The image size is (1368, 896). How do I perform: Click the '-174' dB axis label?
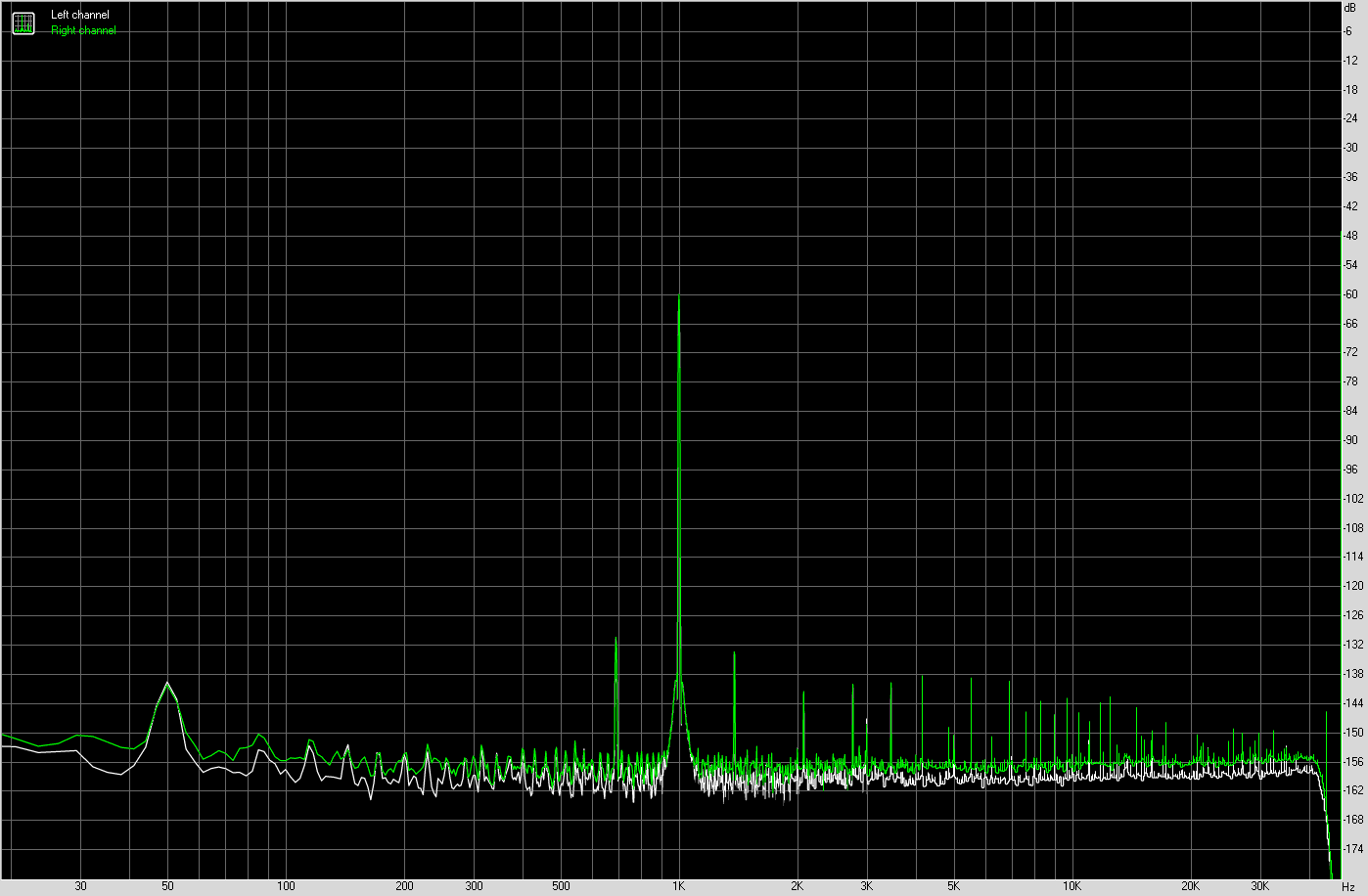tap(1353, 849)
